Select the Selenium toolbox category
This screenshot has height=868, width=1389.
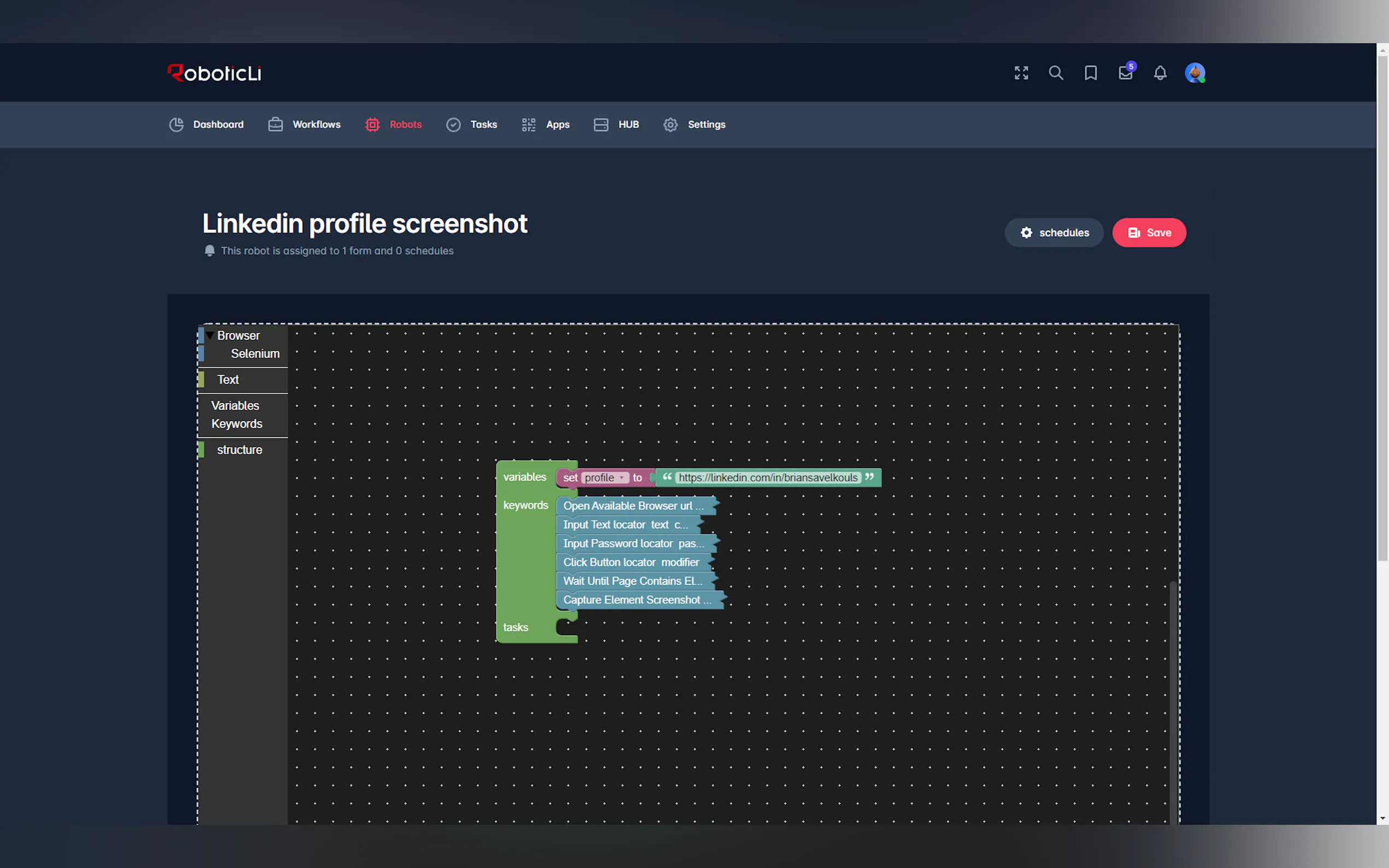tap(255, 354)
